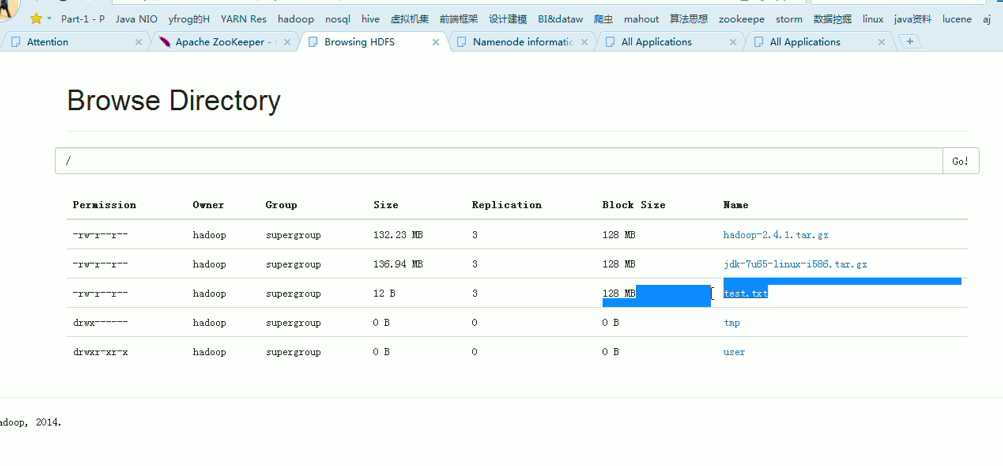
Task: Open the Part-1 - P bookmark
Action: click(x=83, y=19)
